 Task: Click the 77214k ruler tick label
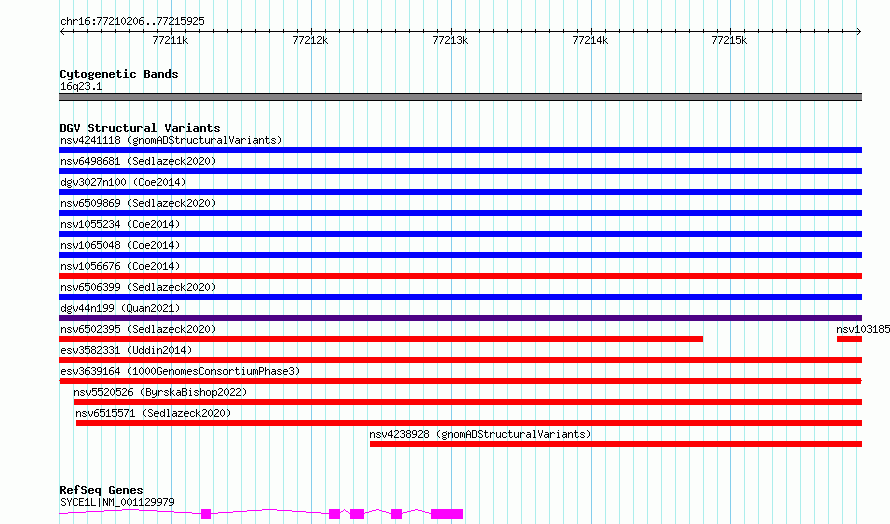590,40
